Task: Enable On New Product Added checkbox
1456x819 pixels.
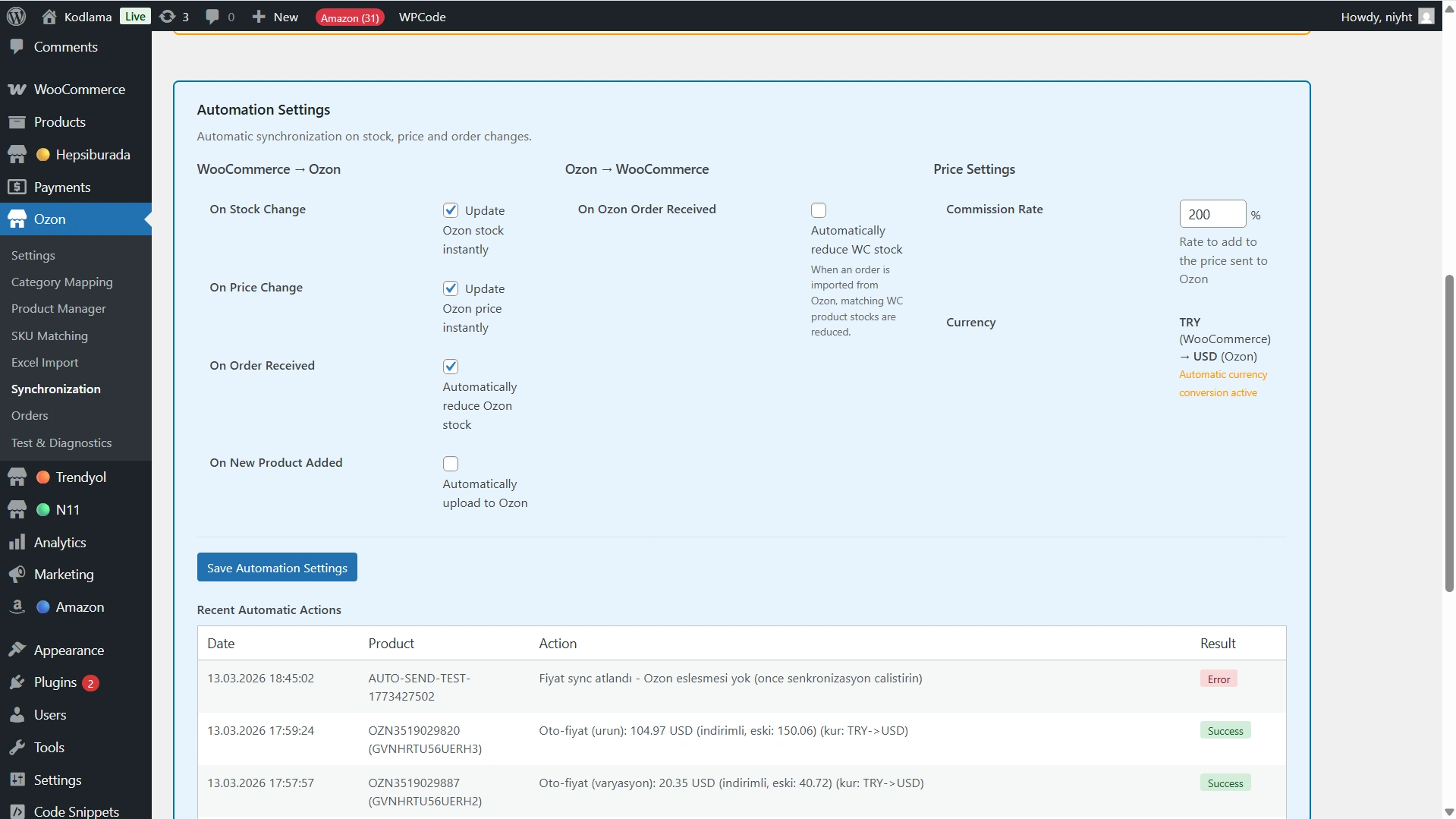Action: point(451,464)
